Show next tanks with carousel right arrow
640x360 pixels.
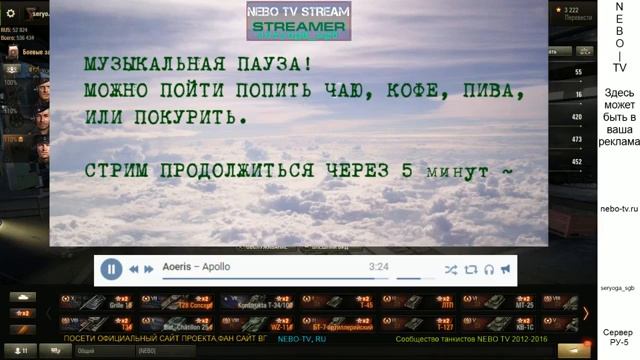point(586,313)
